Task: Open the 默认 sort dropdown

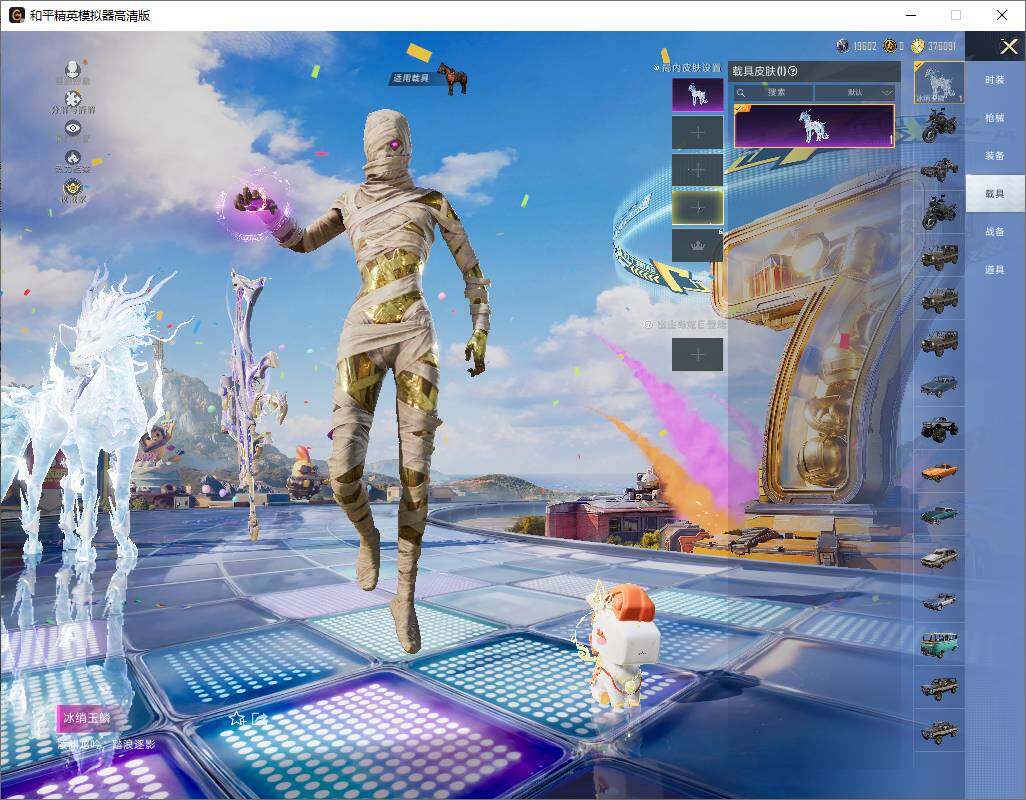Action: [855, 92]
